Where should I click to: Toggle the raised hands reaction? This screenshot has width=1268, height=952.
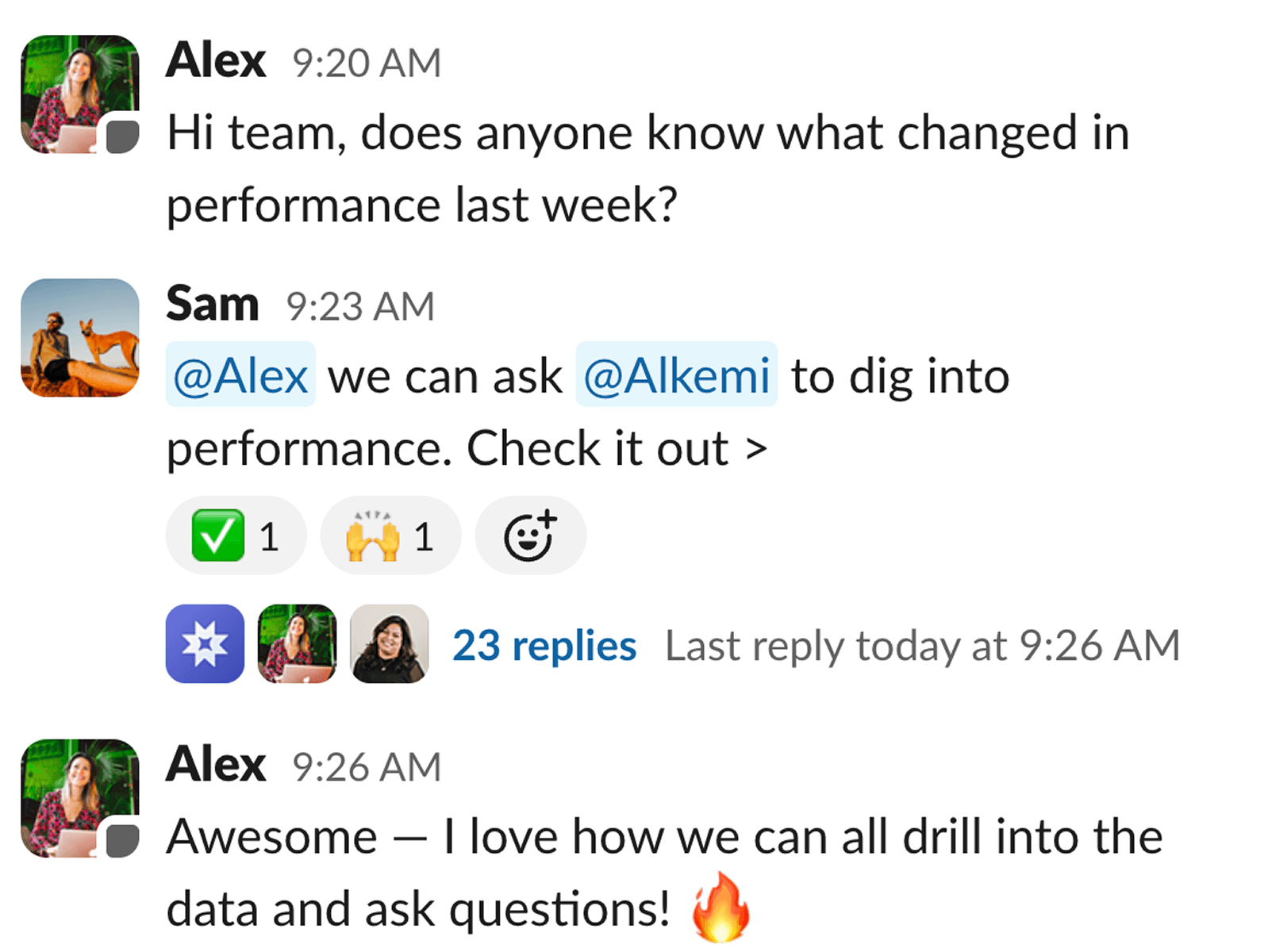tap(390, 535)
